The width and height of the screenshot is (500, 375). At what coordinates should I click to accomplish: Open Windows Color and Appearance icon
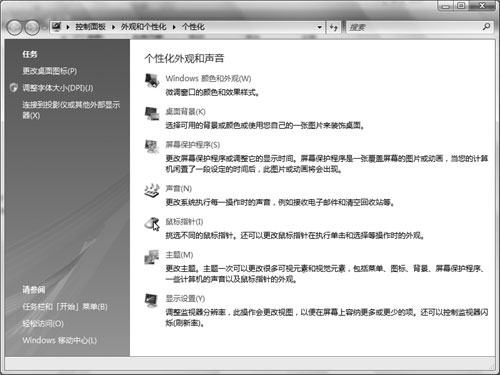[x=152, y=80]
